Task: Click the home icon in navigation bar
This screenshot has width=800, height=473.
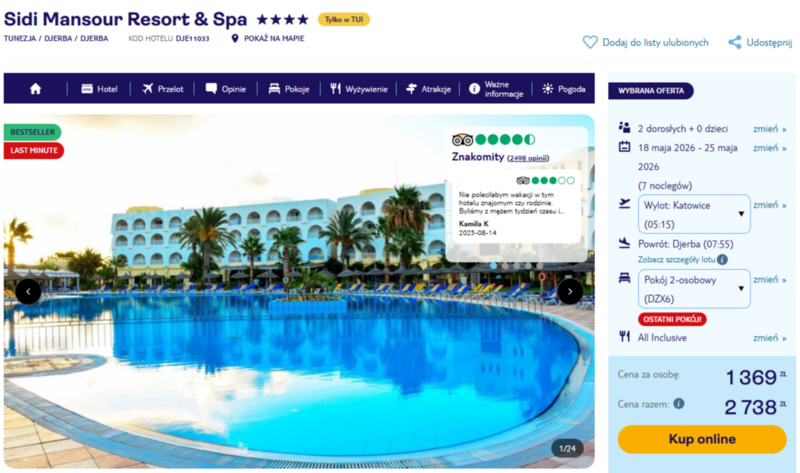Action: tap(35, 89)
